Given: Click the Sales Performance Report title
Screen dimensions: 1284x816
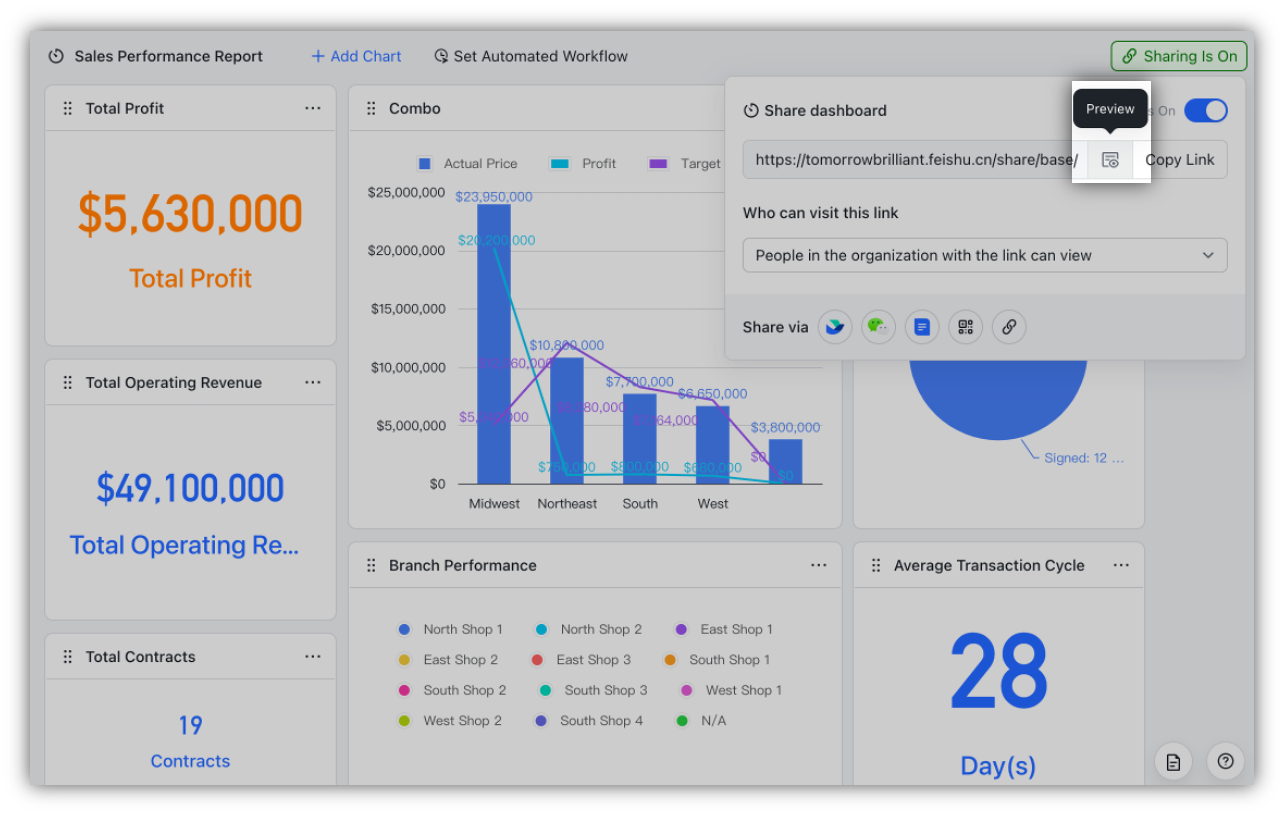Looking at the screenshot, I should click(168, 56).
